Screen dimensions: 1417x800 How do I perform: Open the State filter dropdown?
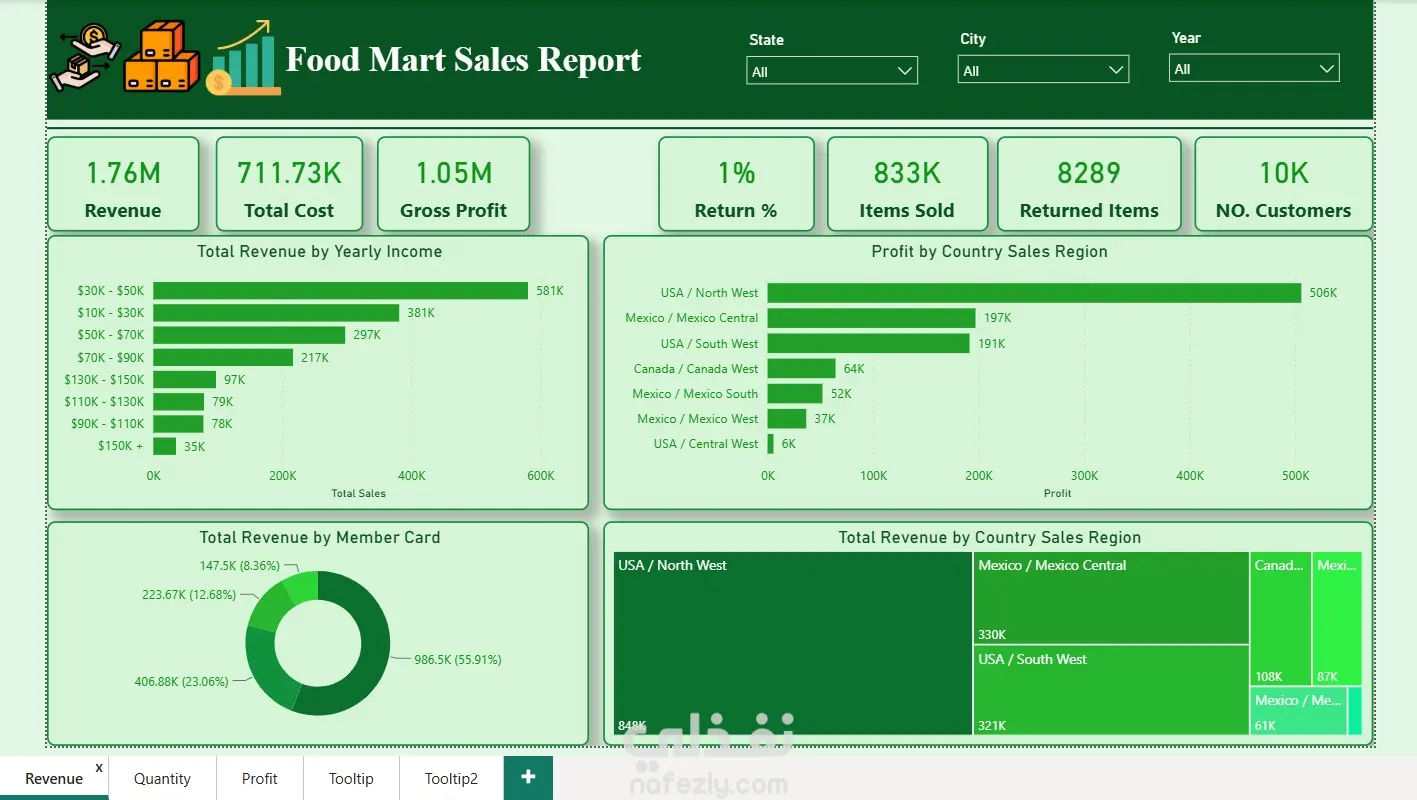point(832,71)
